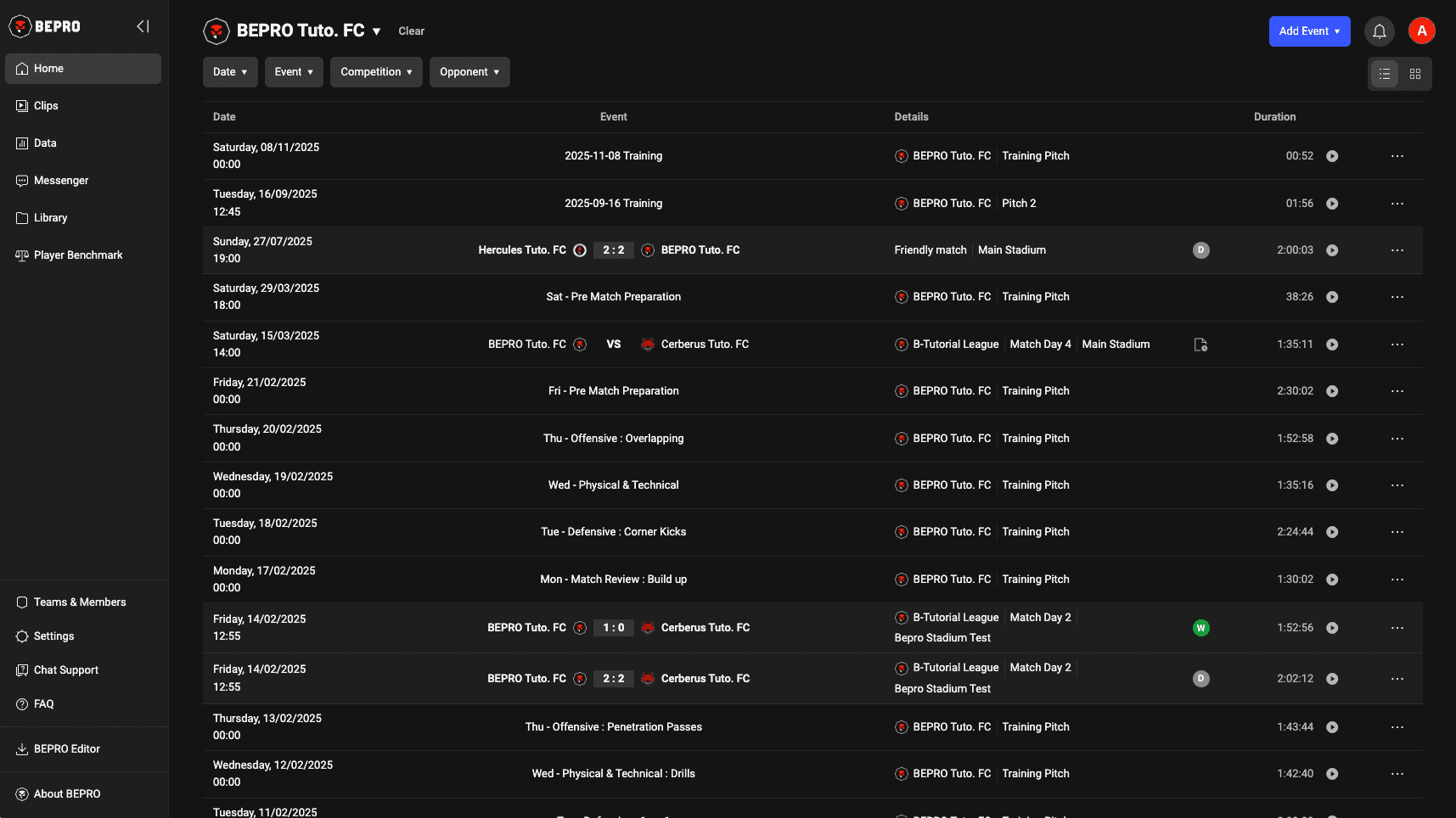Image resolution: width=1456 pixels, height=818 pixels.
Task: Open more options for Thu - Offensive : Overlapping
Action: [1397, 439]
